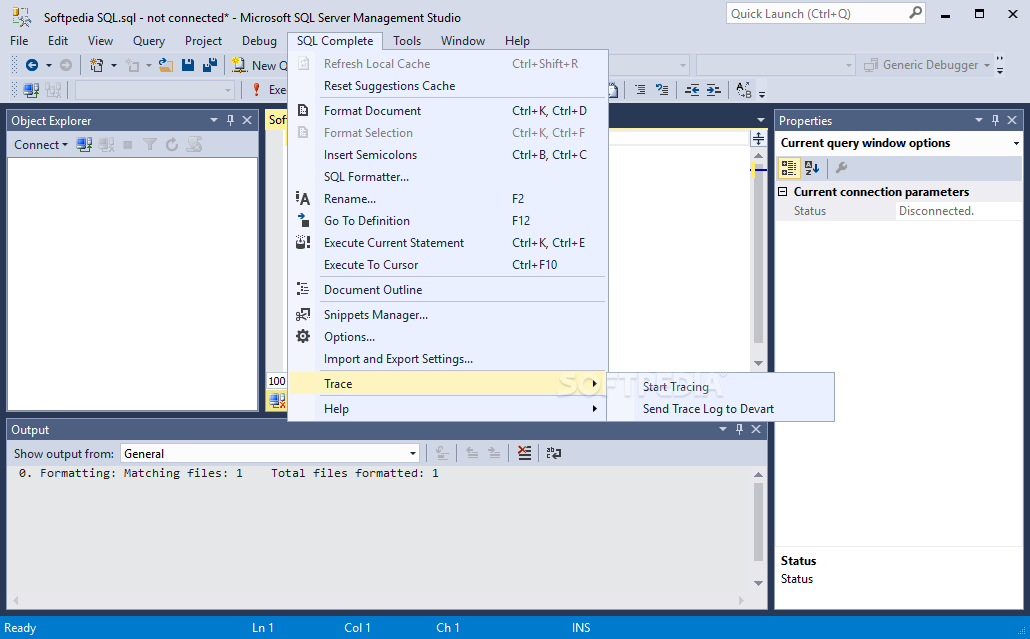Toggle auto-hide pin on Output panel

[739, 429]
